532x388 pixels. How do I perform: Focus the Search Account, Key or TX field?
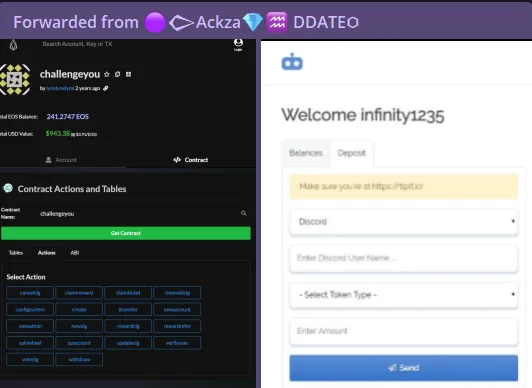(77, 44)
